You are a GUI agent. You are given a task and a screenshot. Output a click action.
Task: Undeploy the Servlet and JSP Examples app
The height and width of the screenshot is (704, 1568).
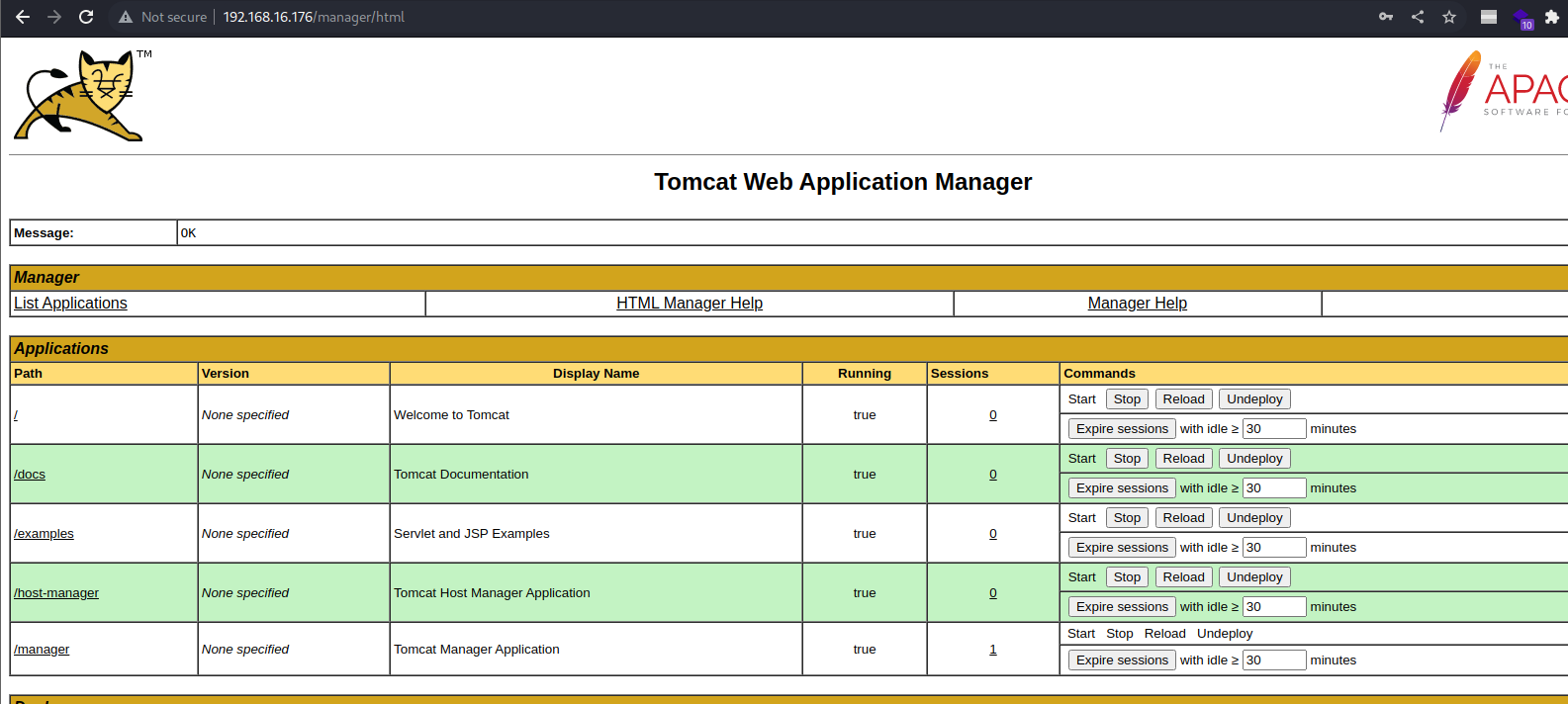tap(1254, 518)
